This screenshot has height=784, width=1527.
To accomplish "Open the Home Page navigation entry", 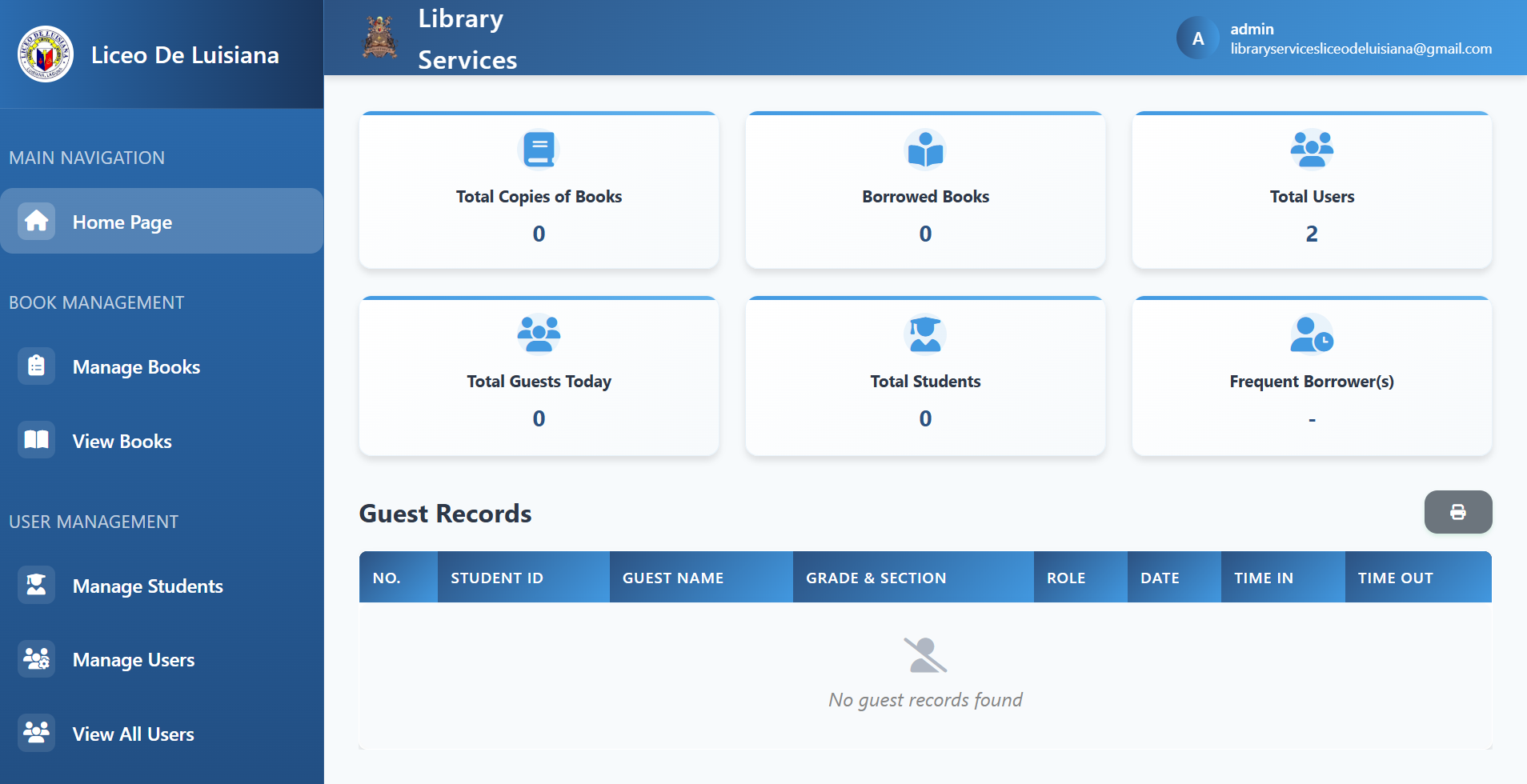I will point(122,222).
